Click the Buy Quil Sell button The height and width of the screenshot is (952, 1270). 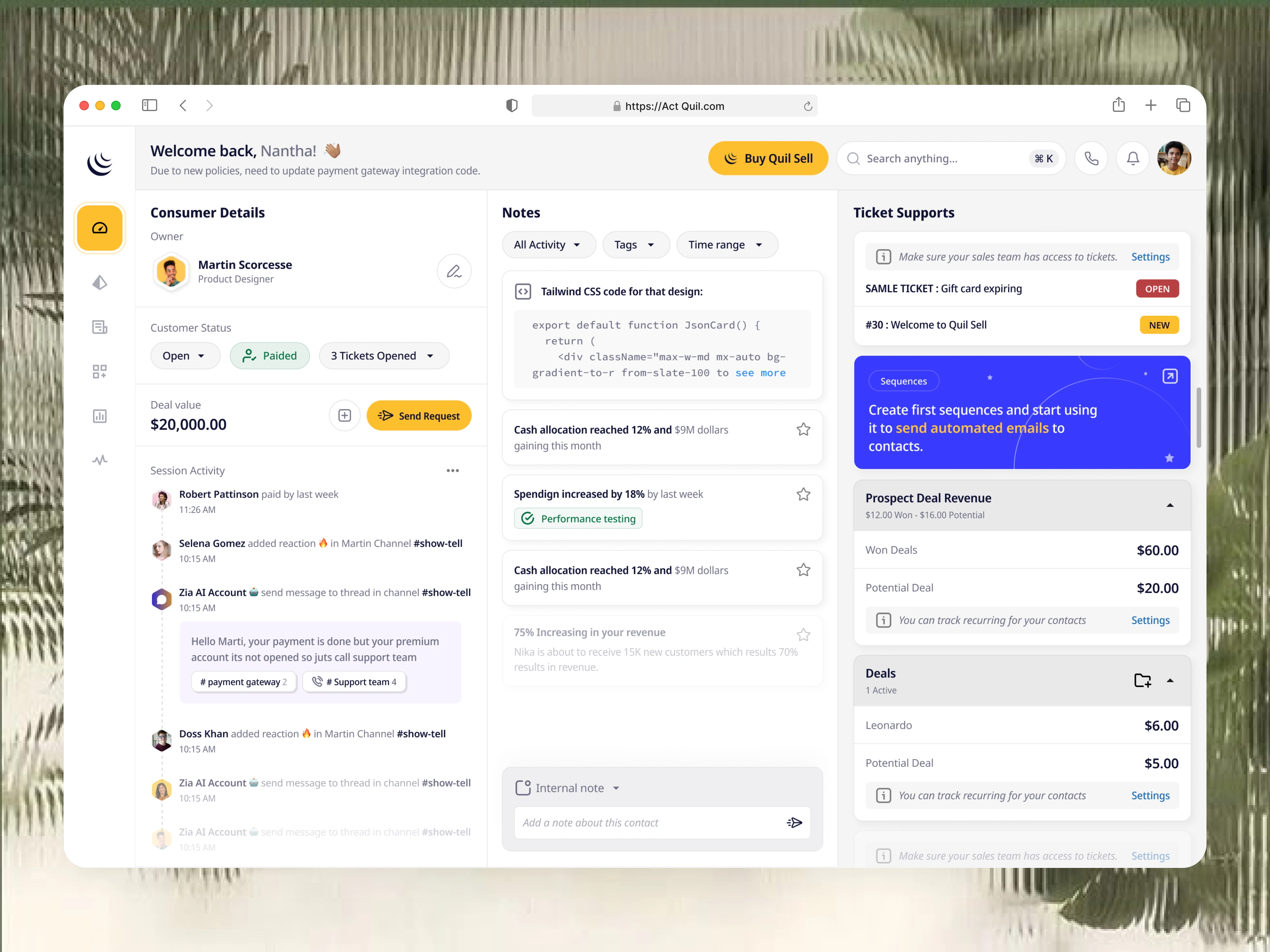(x=768, y=158)
